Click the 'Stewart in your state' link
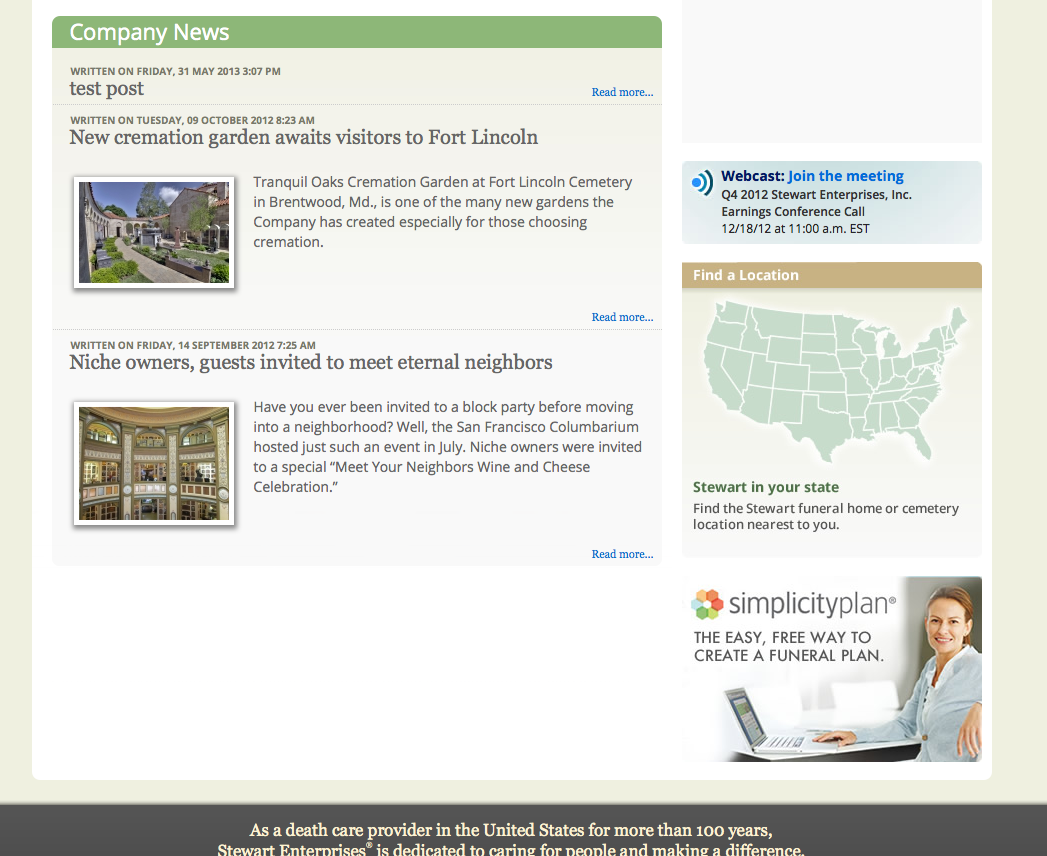This screenshot has width=1047, height=856. click(x=765, y=487)
